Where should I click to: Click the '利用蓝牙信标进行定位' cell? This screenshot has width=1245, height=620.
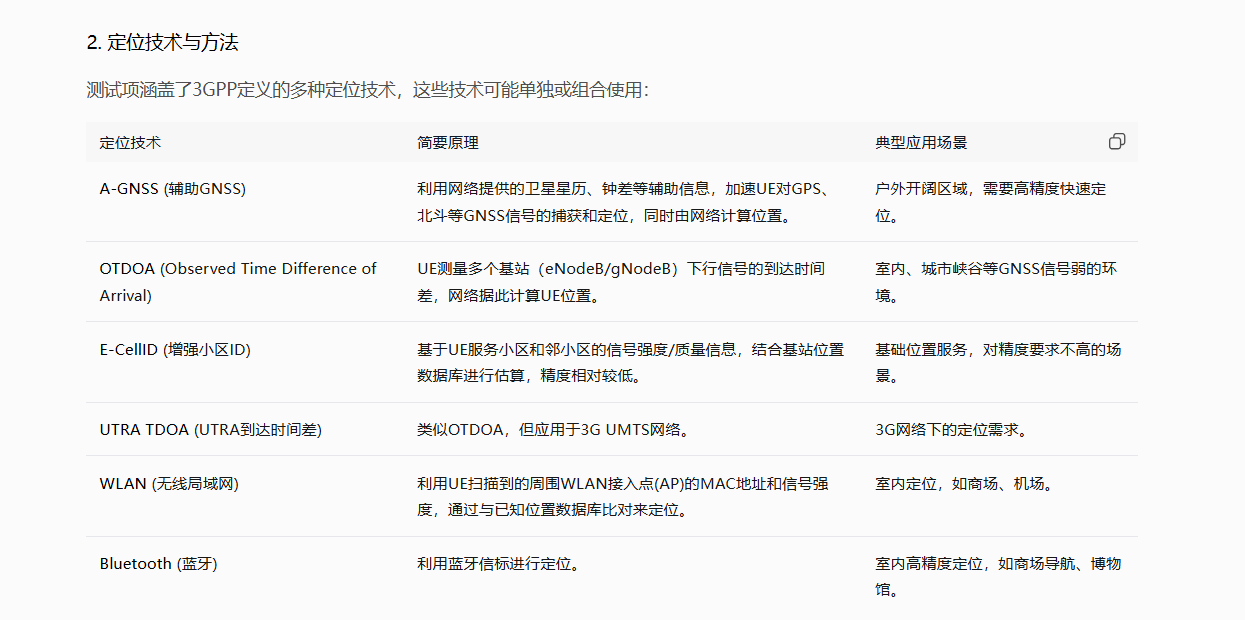(499, 563)
